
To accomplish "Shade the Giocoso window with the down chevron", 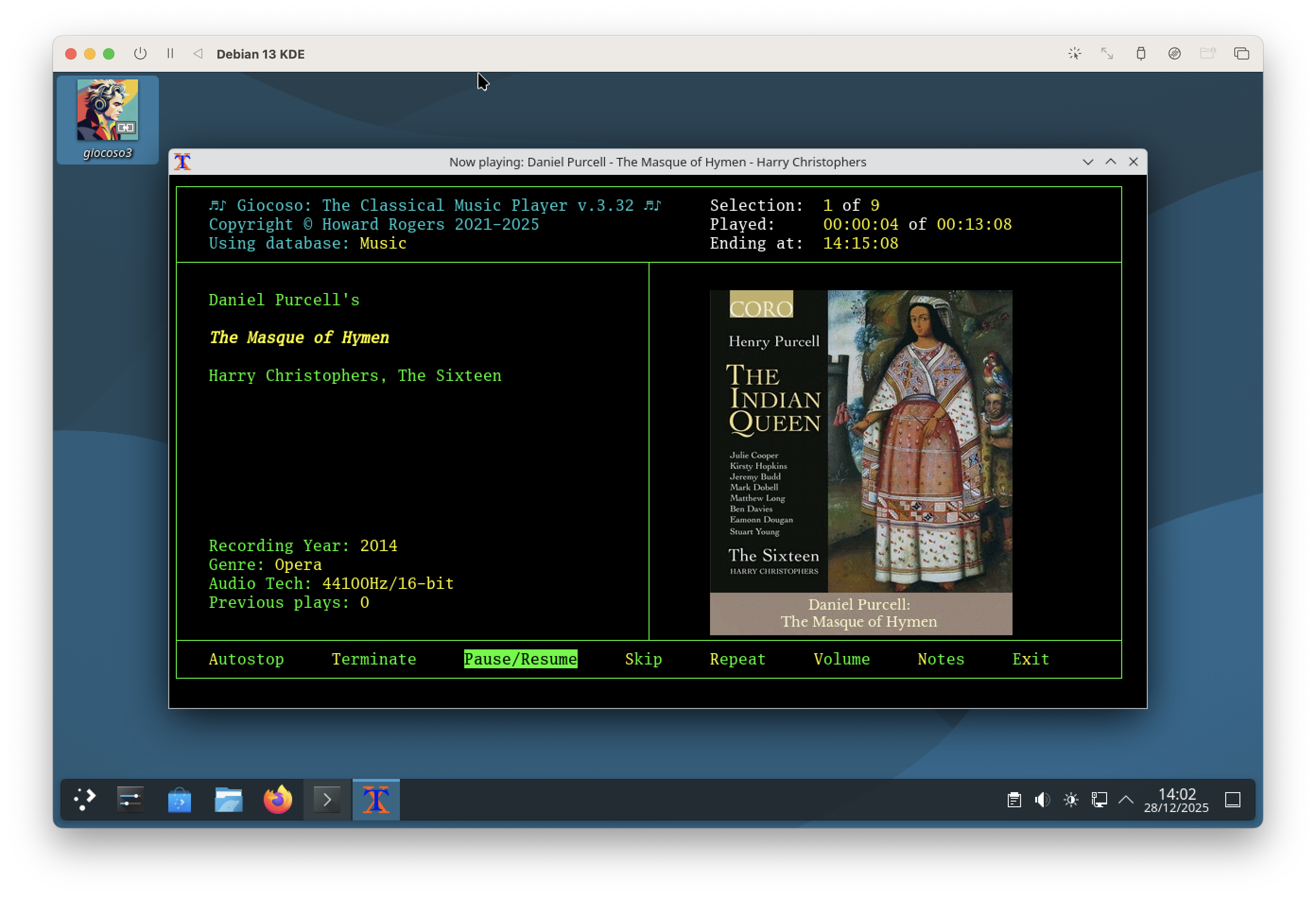I will (x=1088, y=161).
